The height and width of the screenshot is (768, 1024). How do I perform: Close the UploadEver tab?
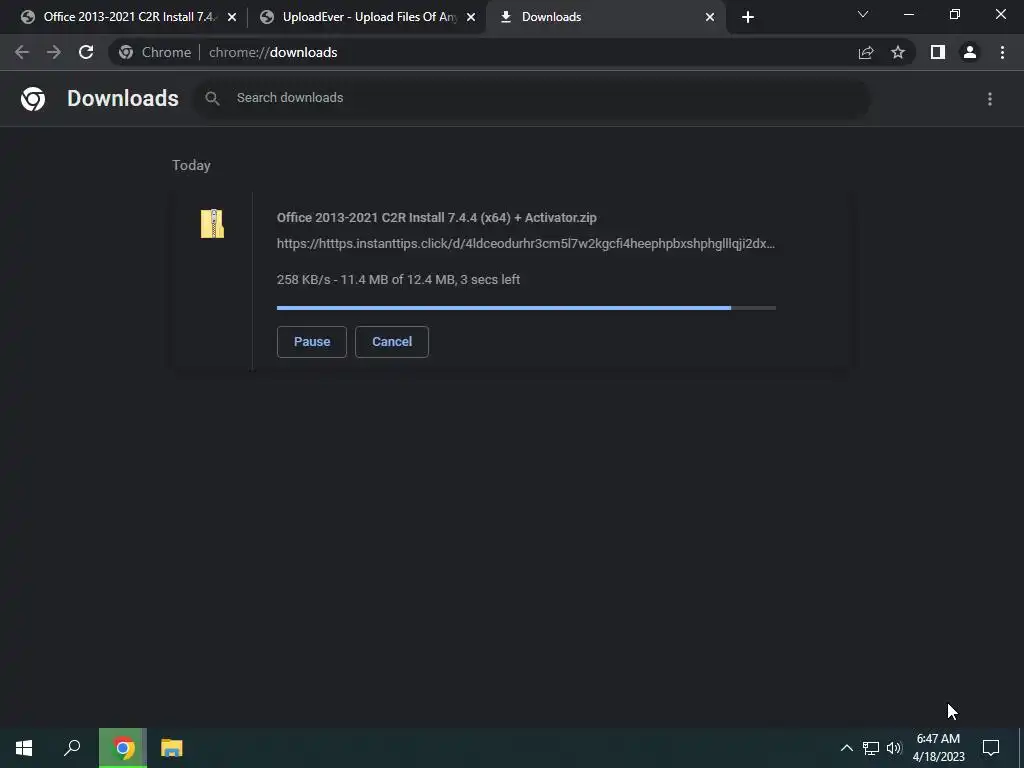click(471, 17)
